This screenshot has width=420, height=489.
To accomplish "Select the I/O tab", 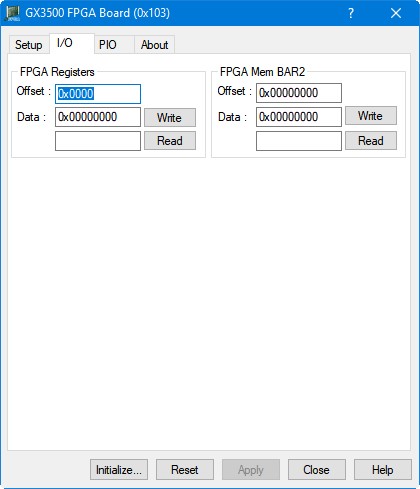I will 72,43.
